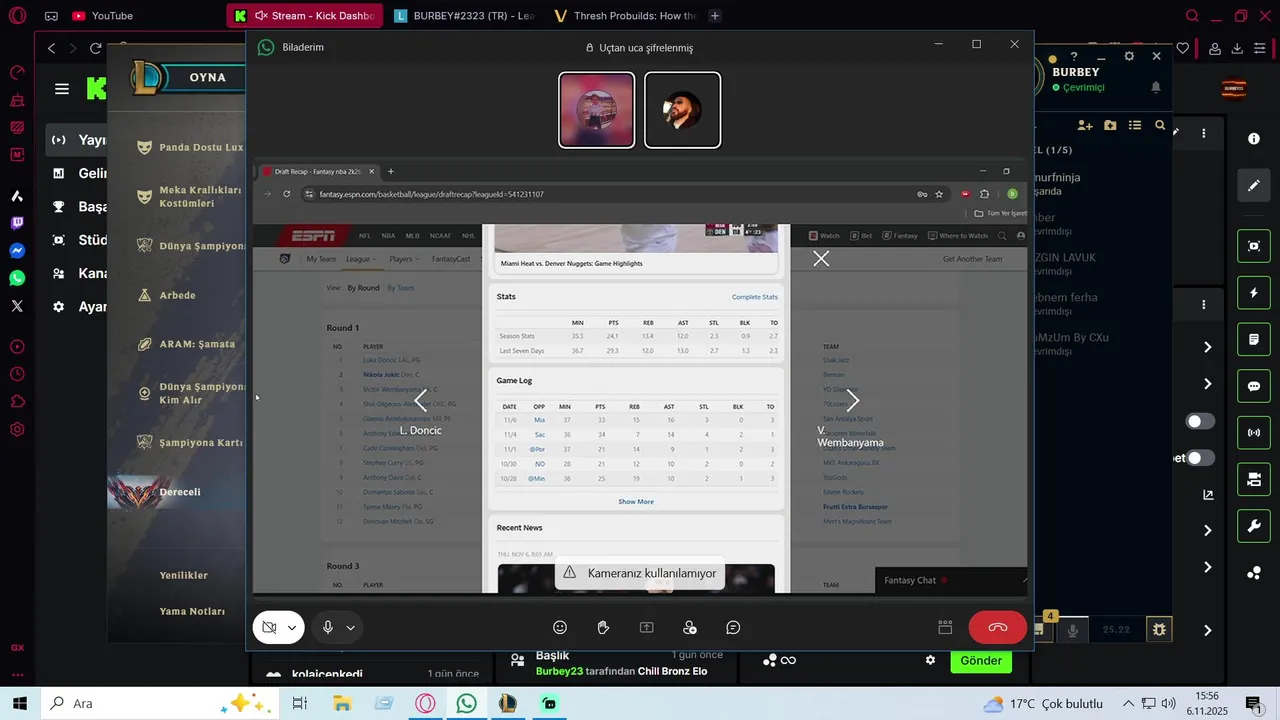The width and height of the screenshot is (1280, 720).
Task: Select first participant video thumbnail
Action: (597, 110)
